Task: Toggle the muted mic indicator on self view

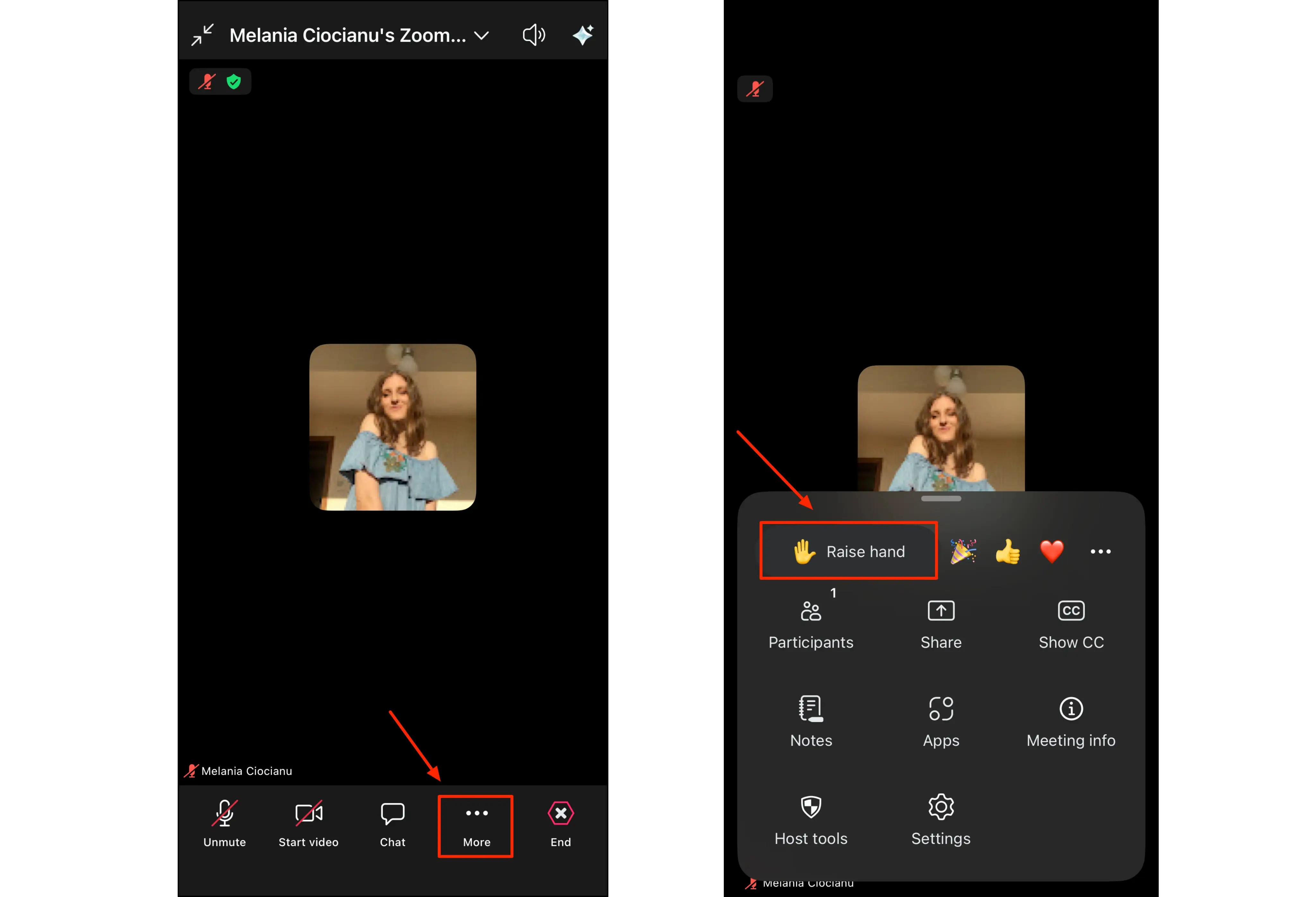Action: pos(207,81)
